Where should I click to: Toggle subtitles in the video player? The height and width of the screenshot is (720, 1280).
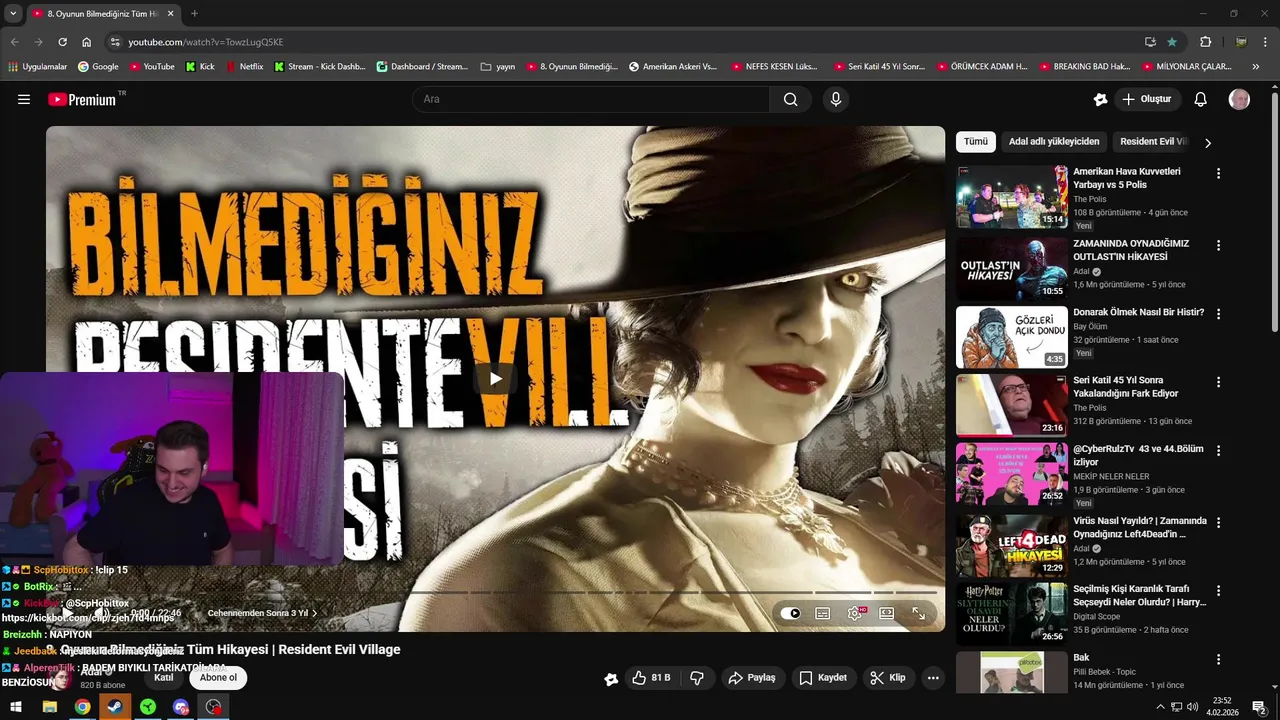tap(822, 613)
